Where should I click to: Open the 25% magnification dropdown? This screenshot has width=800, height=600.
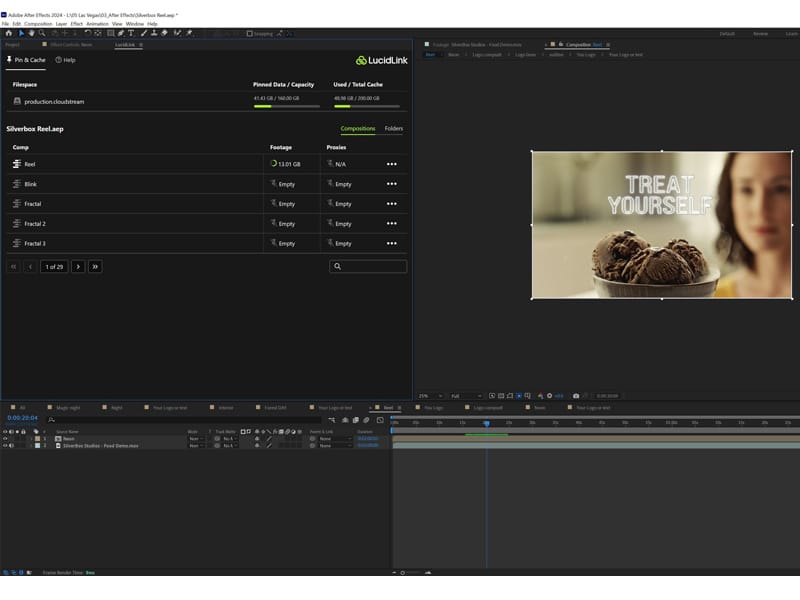coord(430,396)
